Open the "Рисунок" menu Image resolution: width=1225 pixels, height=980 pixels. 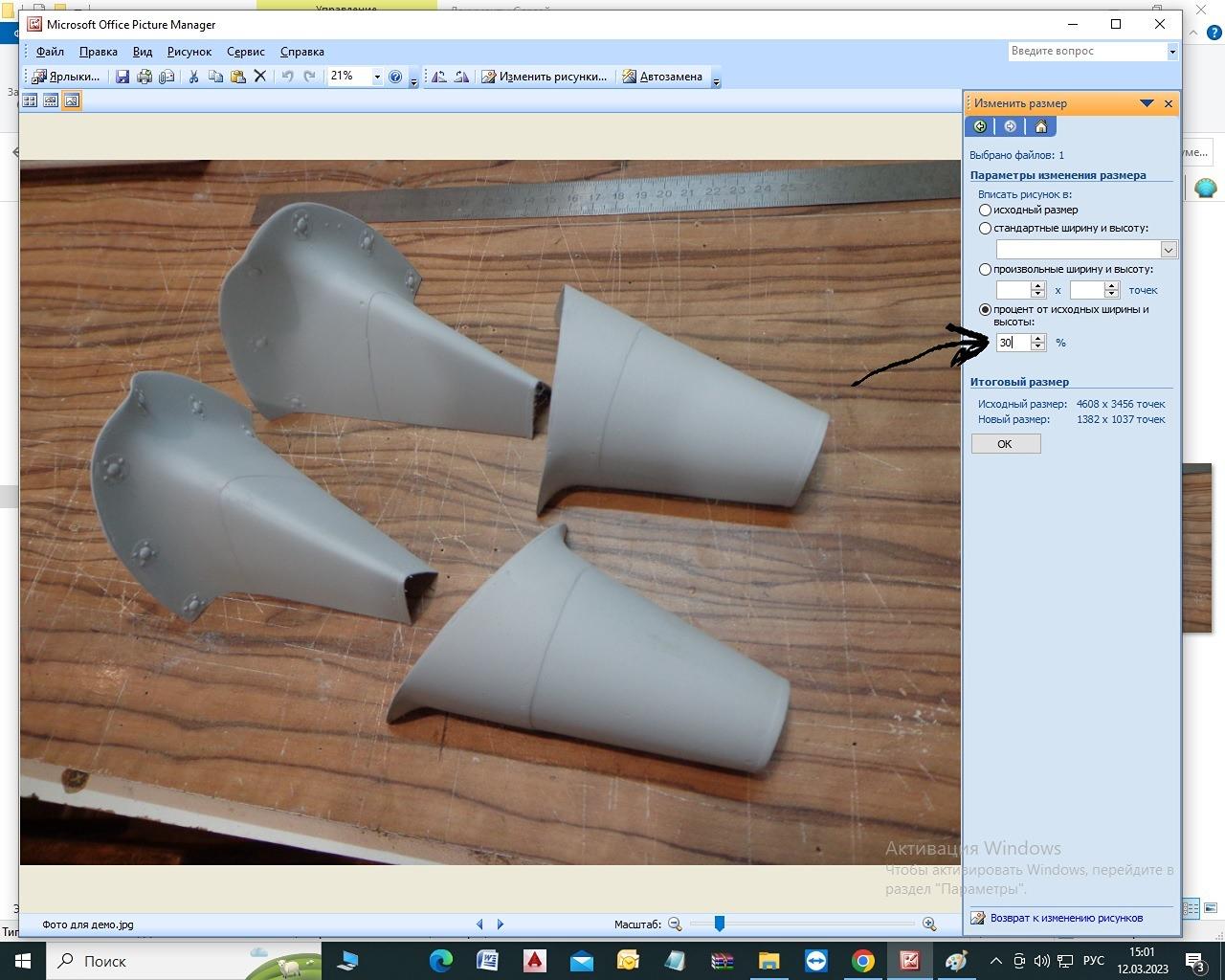coord(189,52)
